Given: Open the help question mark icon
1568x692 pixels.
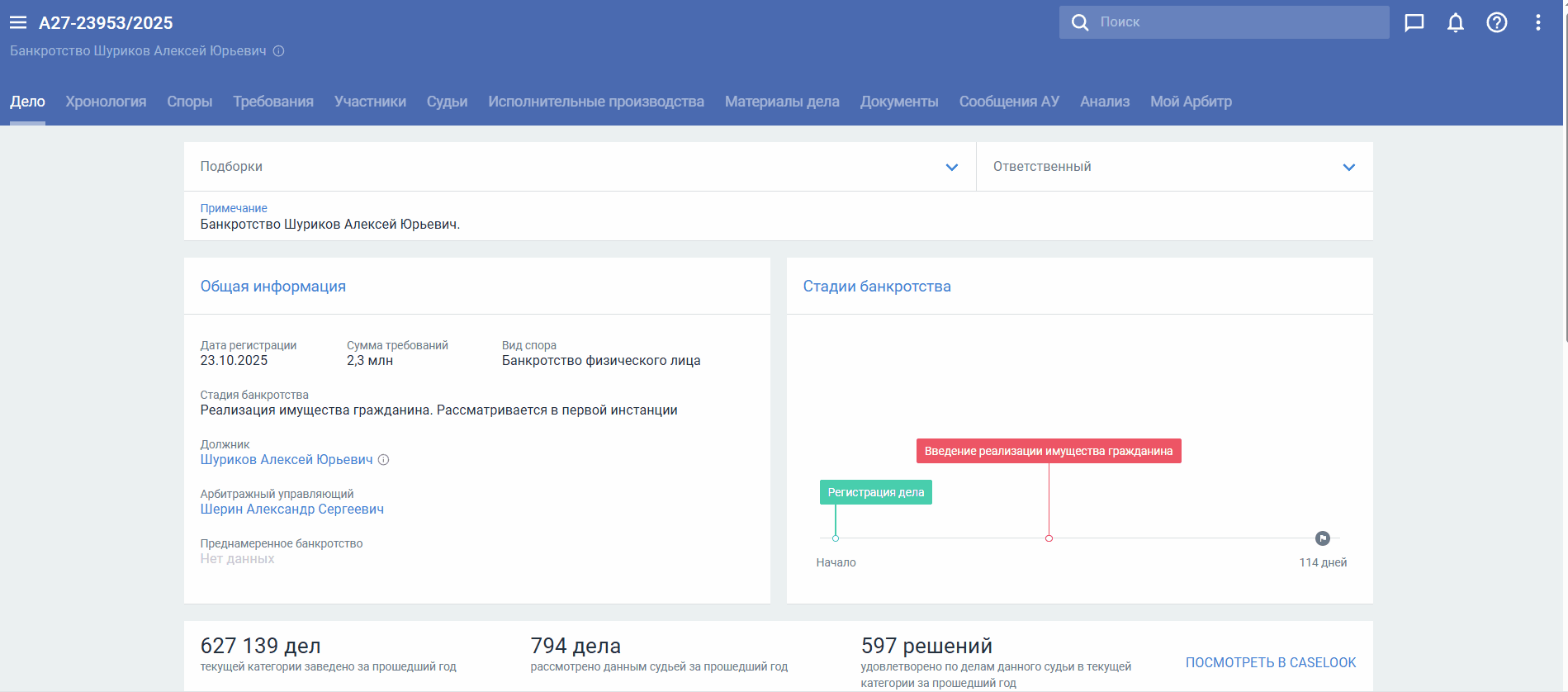Looking at the screenshot, I should click(1496, 22).
